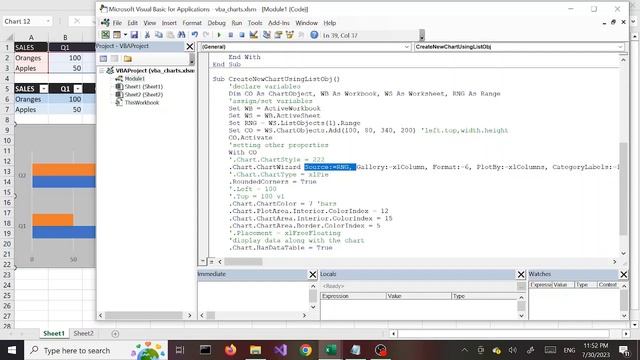Select ThisWorkbook in project tree

tap(142, 102)
